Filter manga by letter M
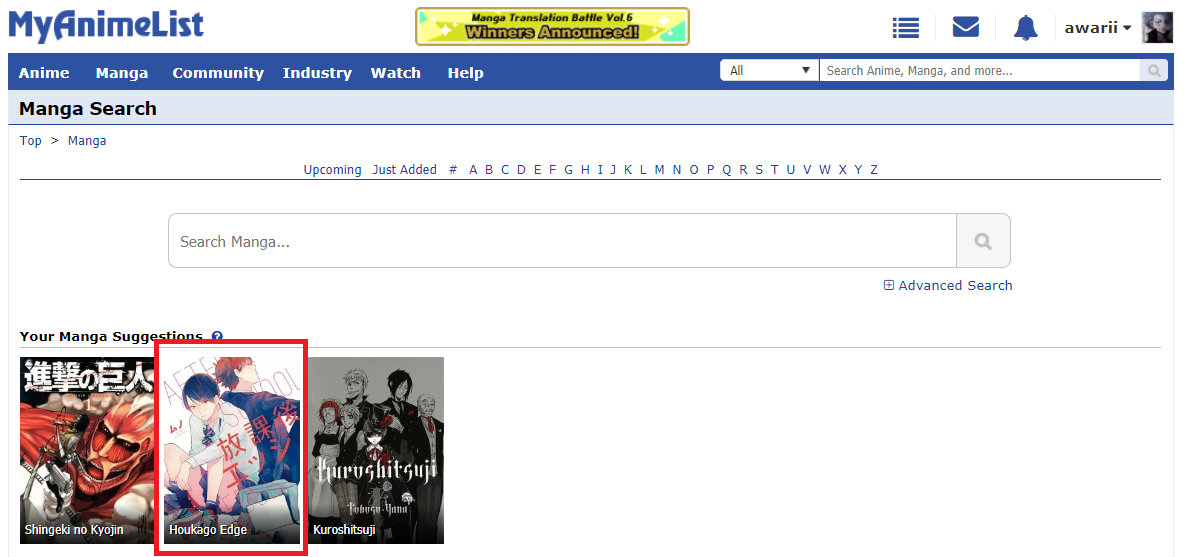Image resolution: width=1184 pixels, height=557 pixels. (x=659, y=170)
